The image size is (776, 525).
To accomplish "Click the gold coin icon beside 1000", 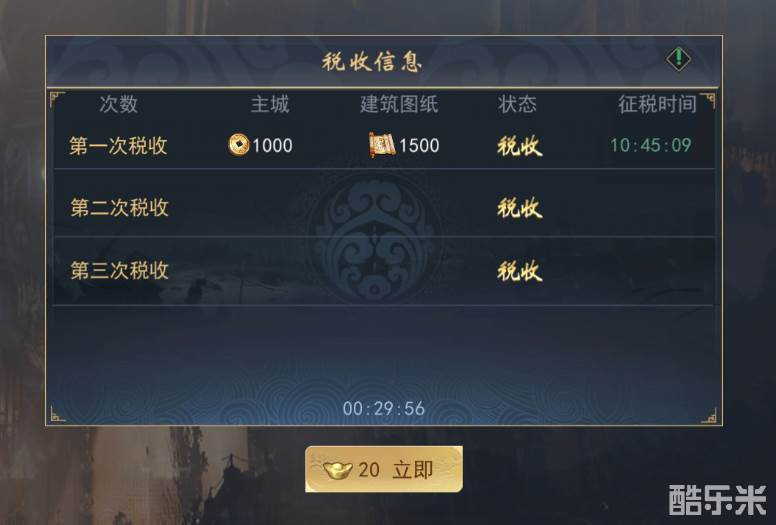I will (239, 145).
